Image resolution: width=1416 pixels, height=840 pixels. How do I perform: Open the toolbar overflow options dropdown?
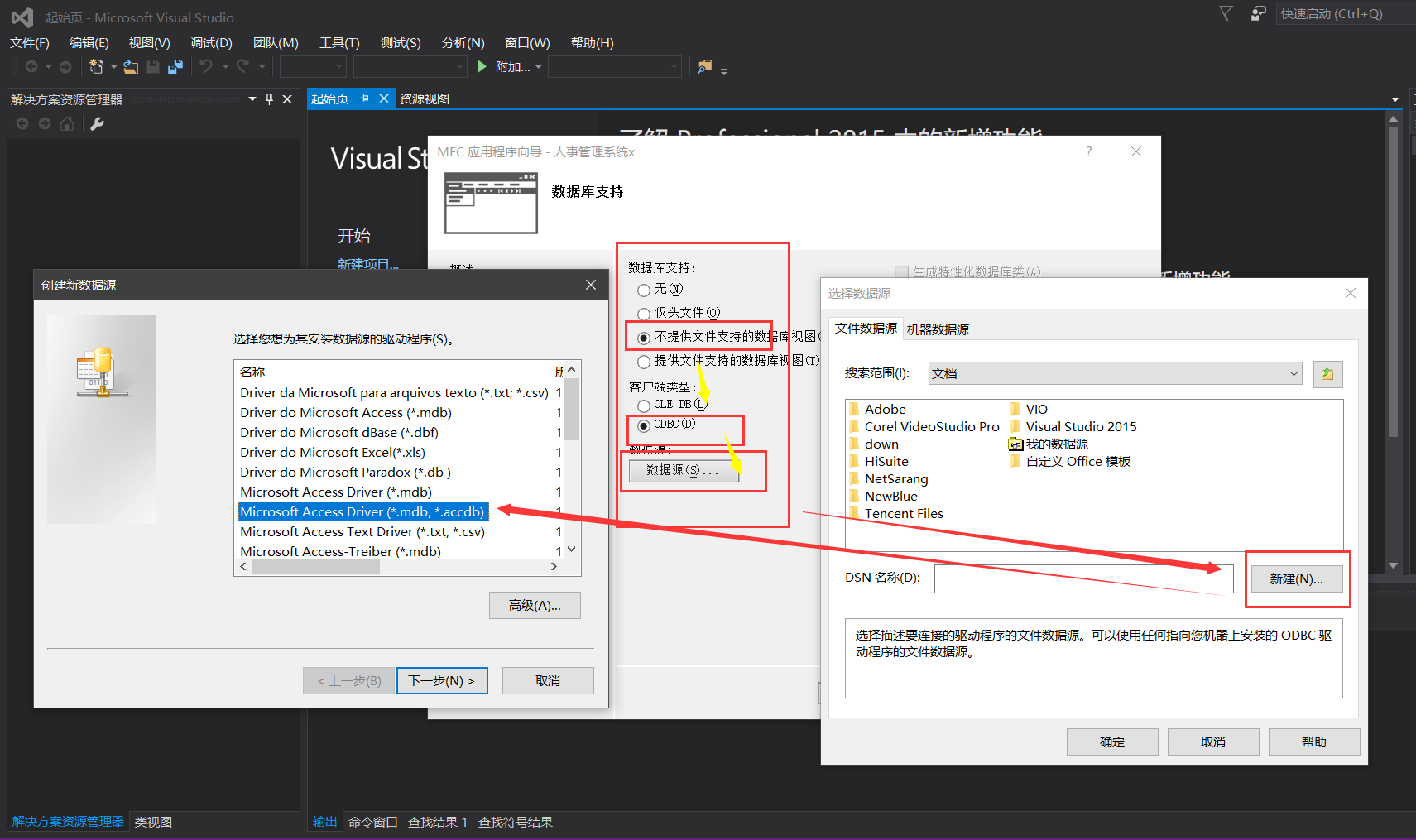724,71
